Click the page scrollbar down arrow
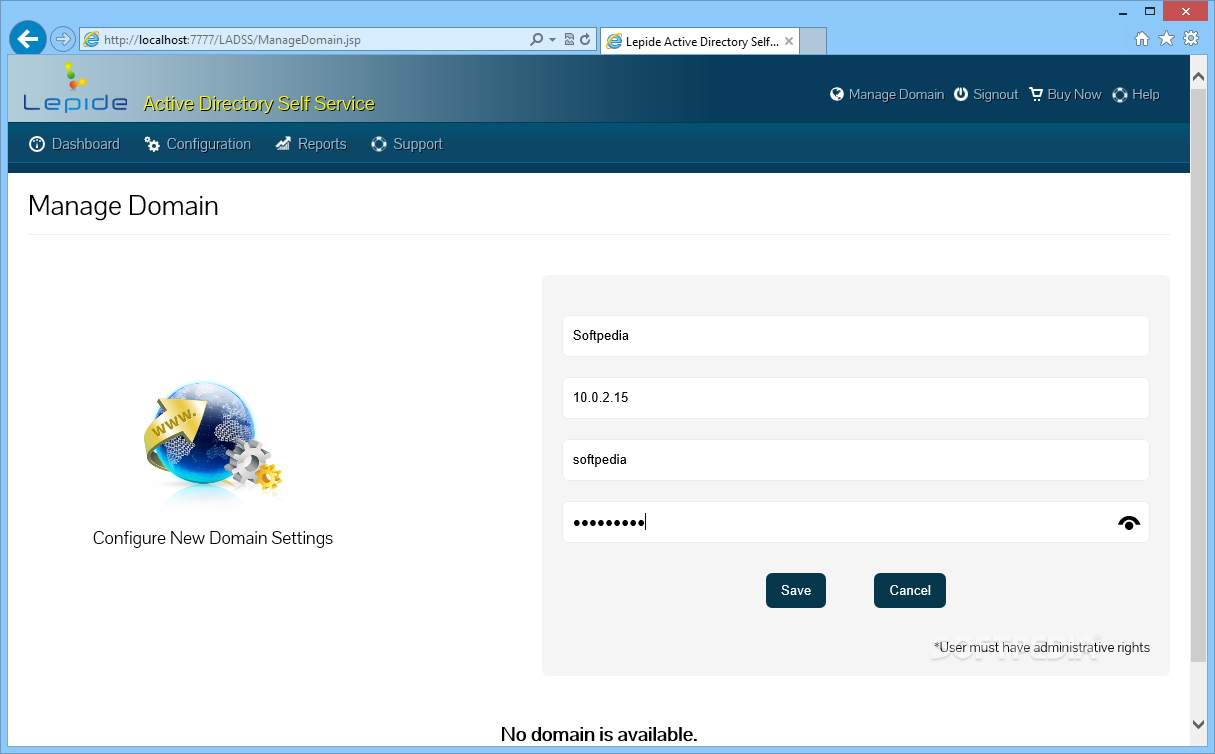Image resolution: width=1215 pixels, height=754 pixels. tap(1198, 723)
